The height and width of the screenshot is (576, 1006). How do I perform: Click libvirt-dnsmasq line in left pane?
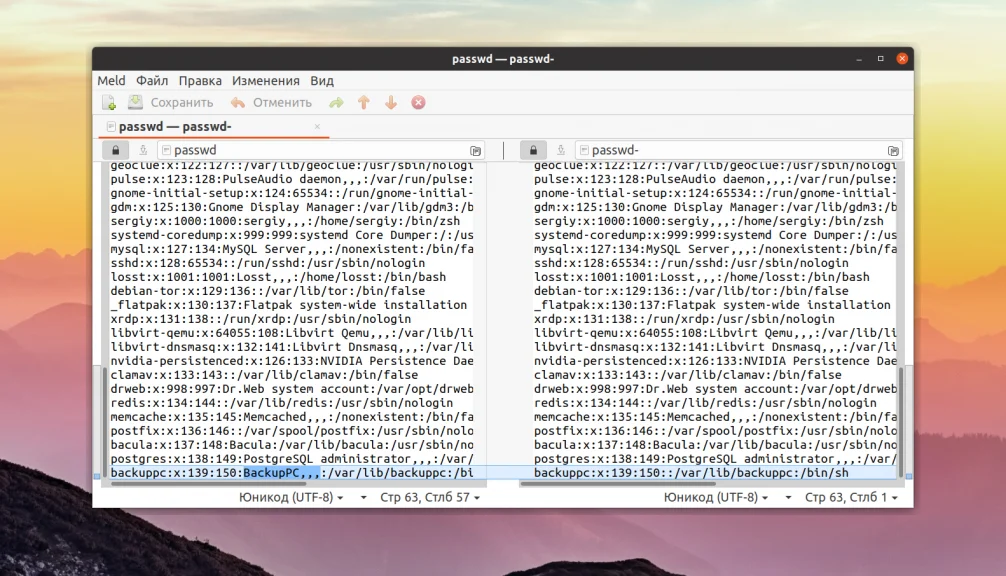[x=292, y=346]
